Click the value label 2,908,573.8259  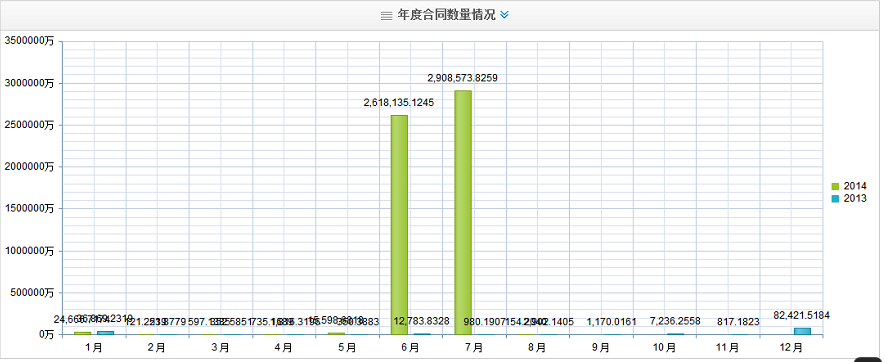click(462, 78)
